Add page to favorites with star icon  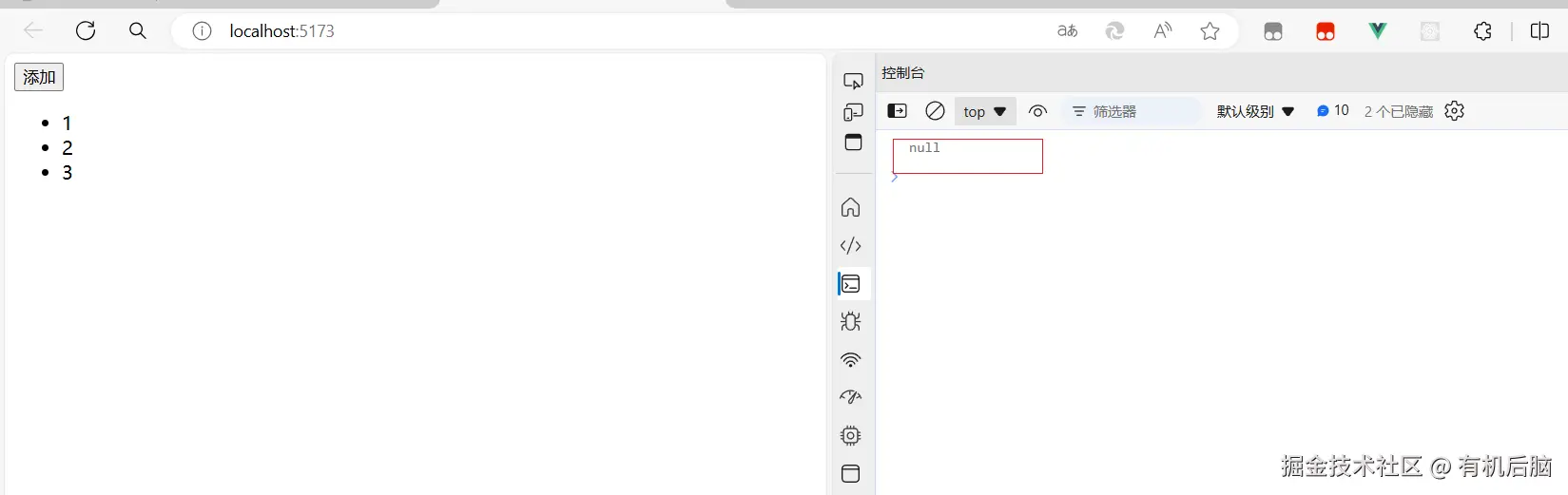click(1210, 31)
